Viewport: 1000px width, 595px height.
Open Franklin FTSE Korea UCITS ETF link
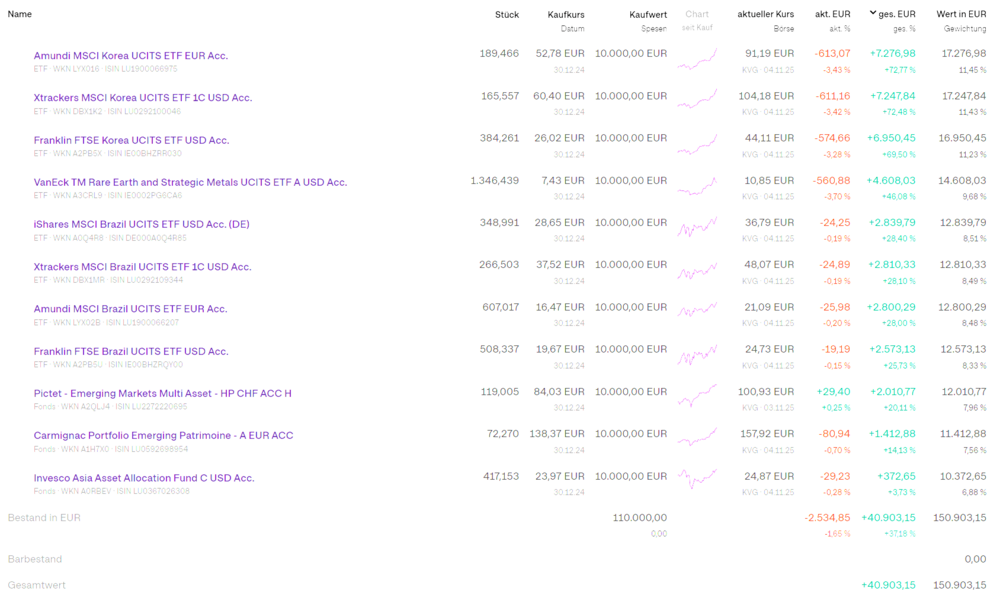[x=131, y=140]
